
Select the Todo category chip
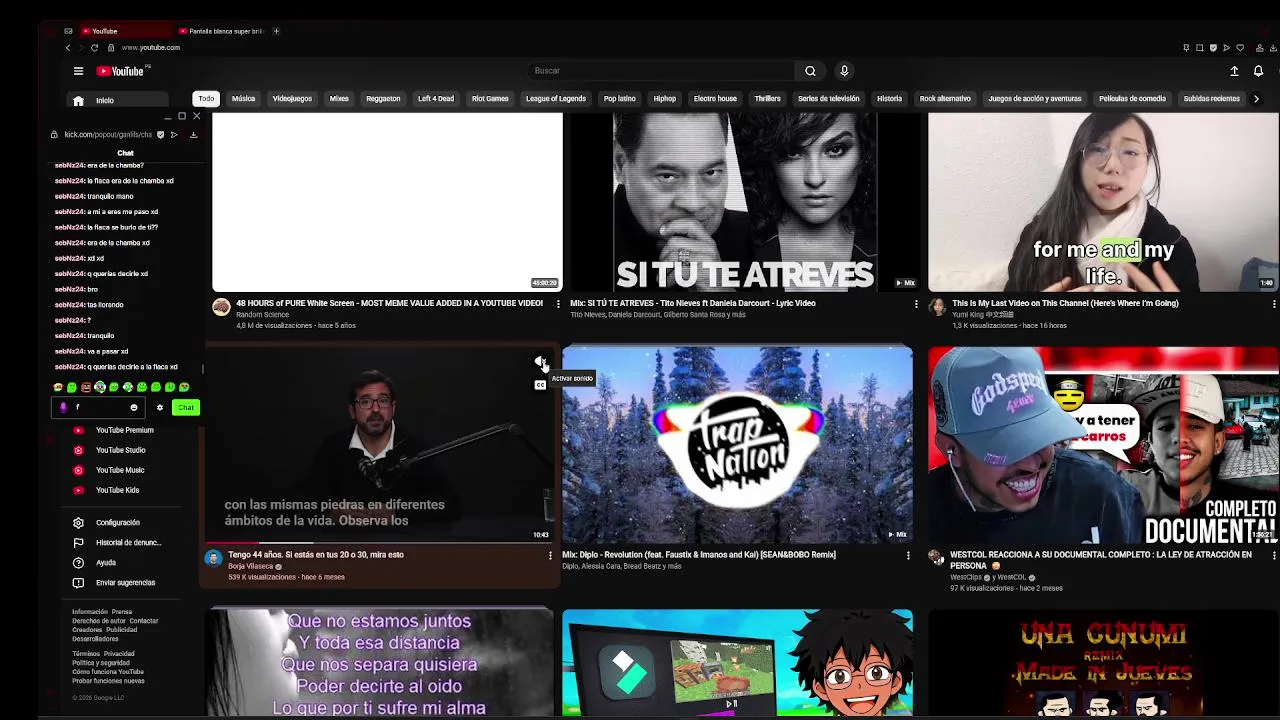[206, 99]
